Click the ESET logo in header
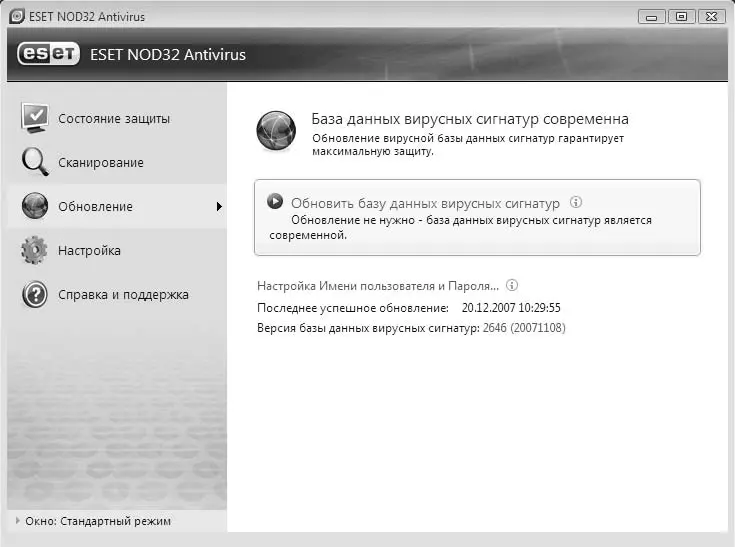 click(x=48, y=54)
